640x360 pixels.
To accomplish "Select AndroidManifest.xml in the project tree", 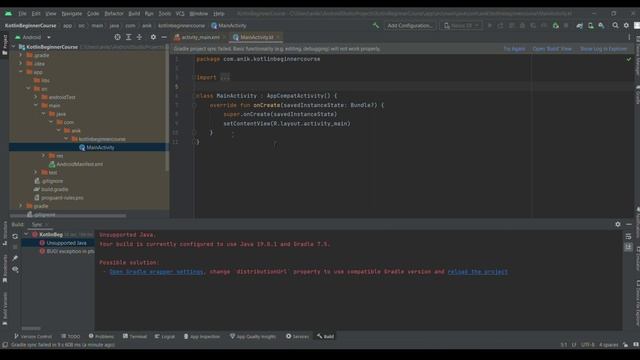I will pyautogui.click(x=80, y=164).
